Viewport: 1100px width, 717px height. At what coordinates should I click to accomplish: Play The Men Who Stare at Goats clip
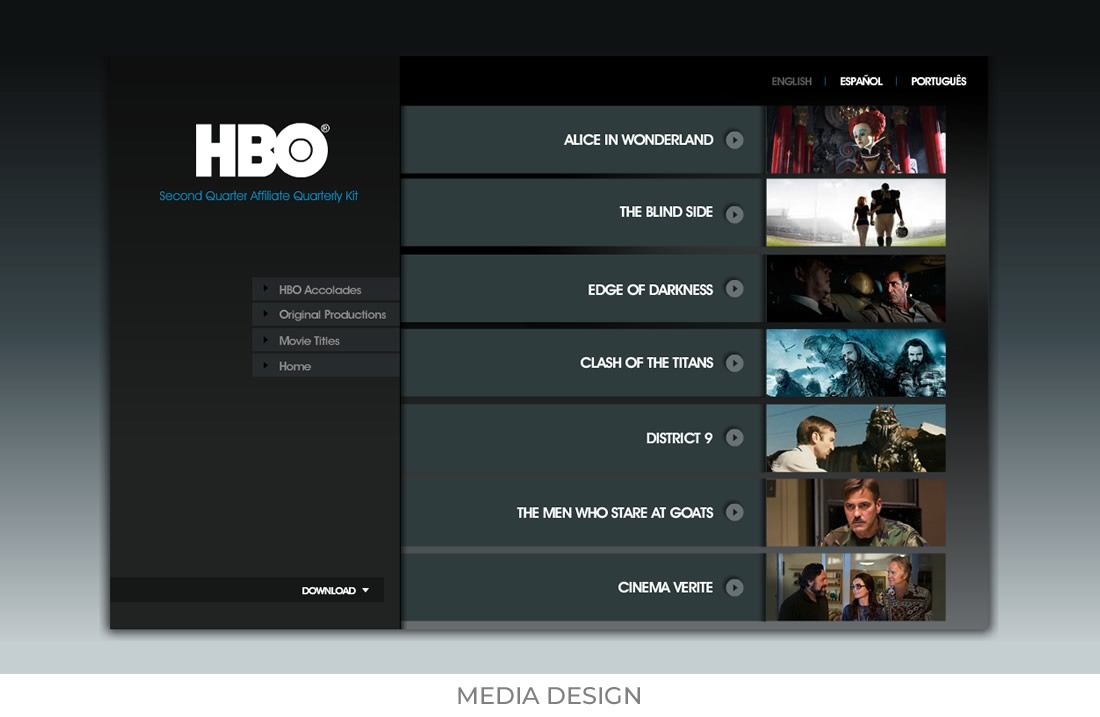735,512
